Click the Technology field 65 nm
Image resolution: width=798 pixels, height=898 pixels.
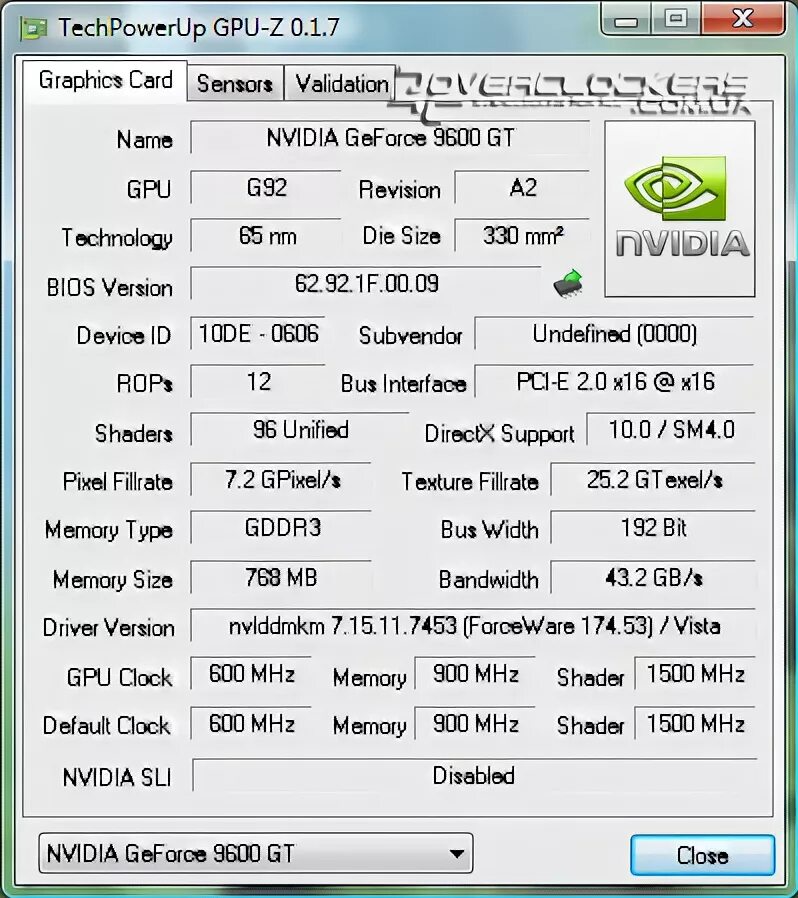point(266,235)
